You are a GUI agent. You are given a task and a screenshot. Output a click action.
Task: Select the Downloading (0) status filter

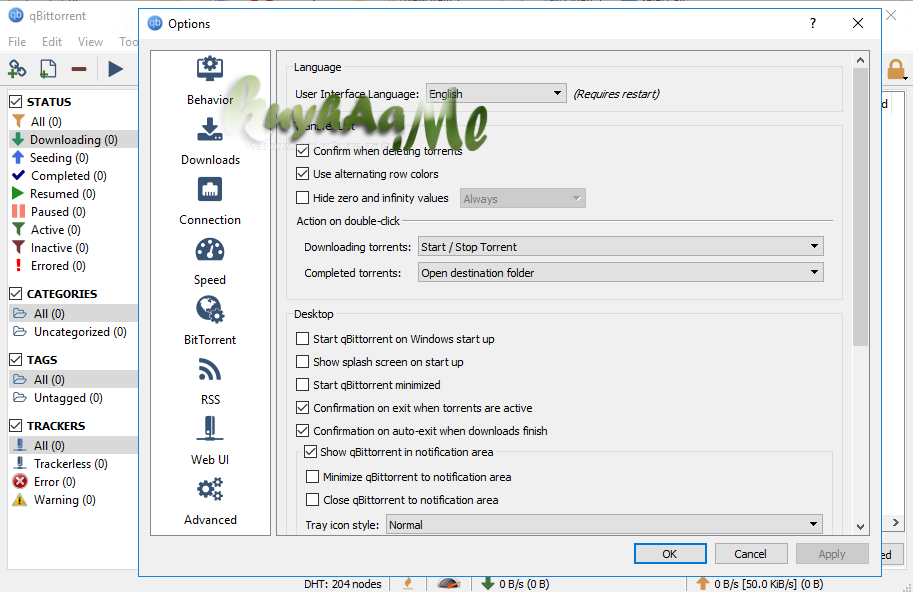click(73, 140)
